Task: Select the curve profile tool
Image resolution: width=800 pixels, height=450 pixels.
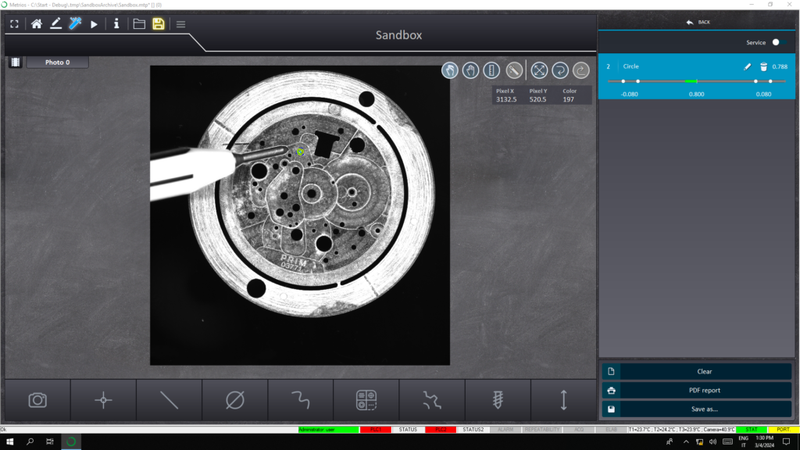Action: (x=301, y=400)
